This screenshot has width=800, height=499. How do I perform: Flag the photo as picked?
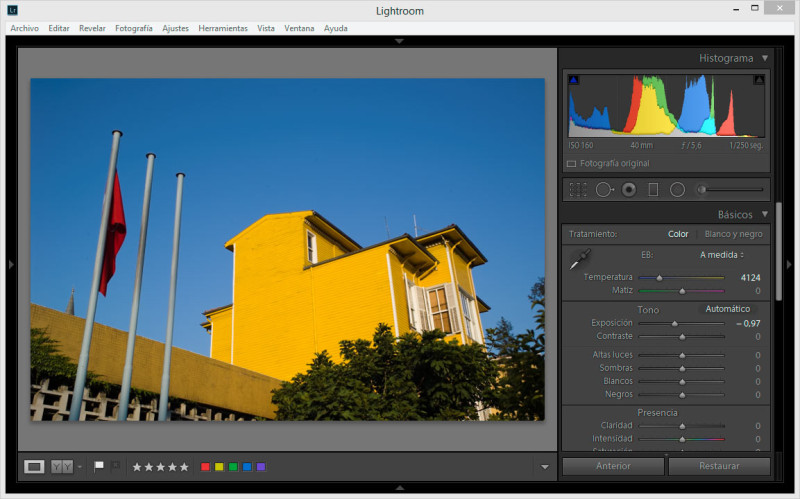click(98, 466)
